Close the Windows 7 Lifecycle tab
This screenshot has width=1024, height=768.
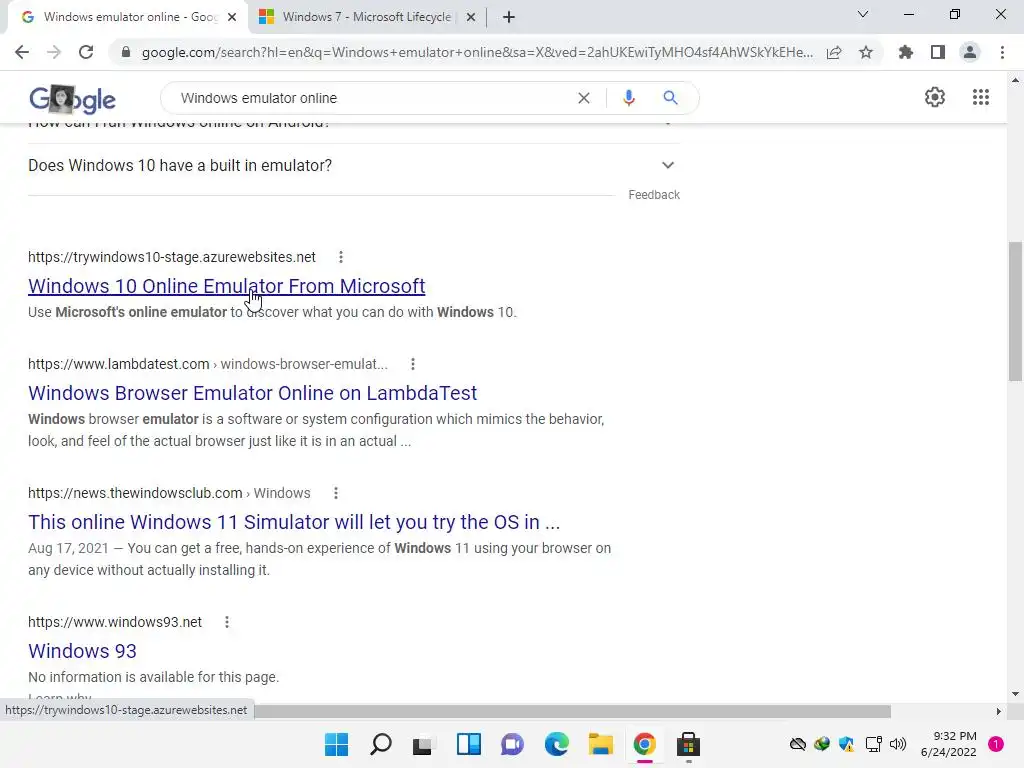pyautogui.click(x=470, y=17)
